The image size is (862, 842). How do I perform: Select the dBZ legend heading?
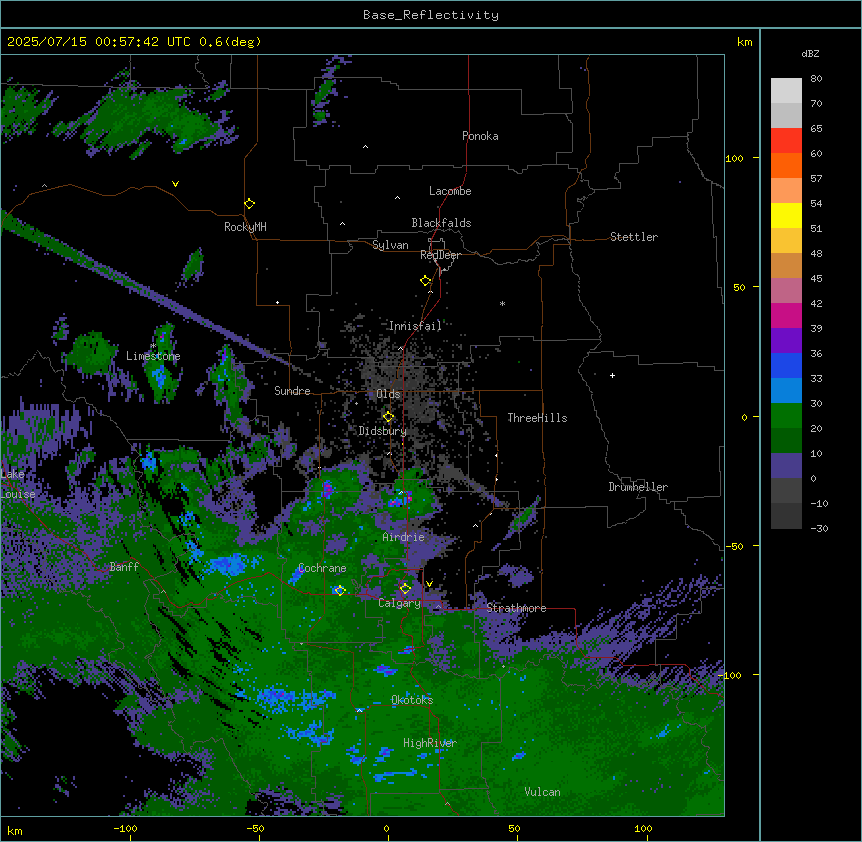pos(810,53)
